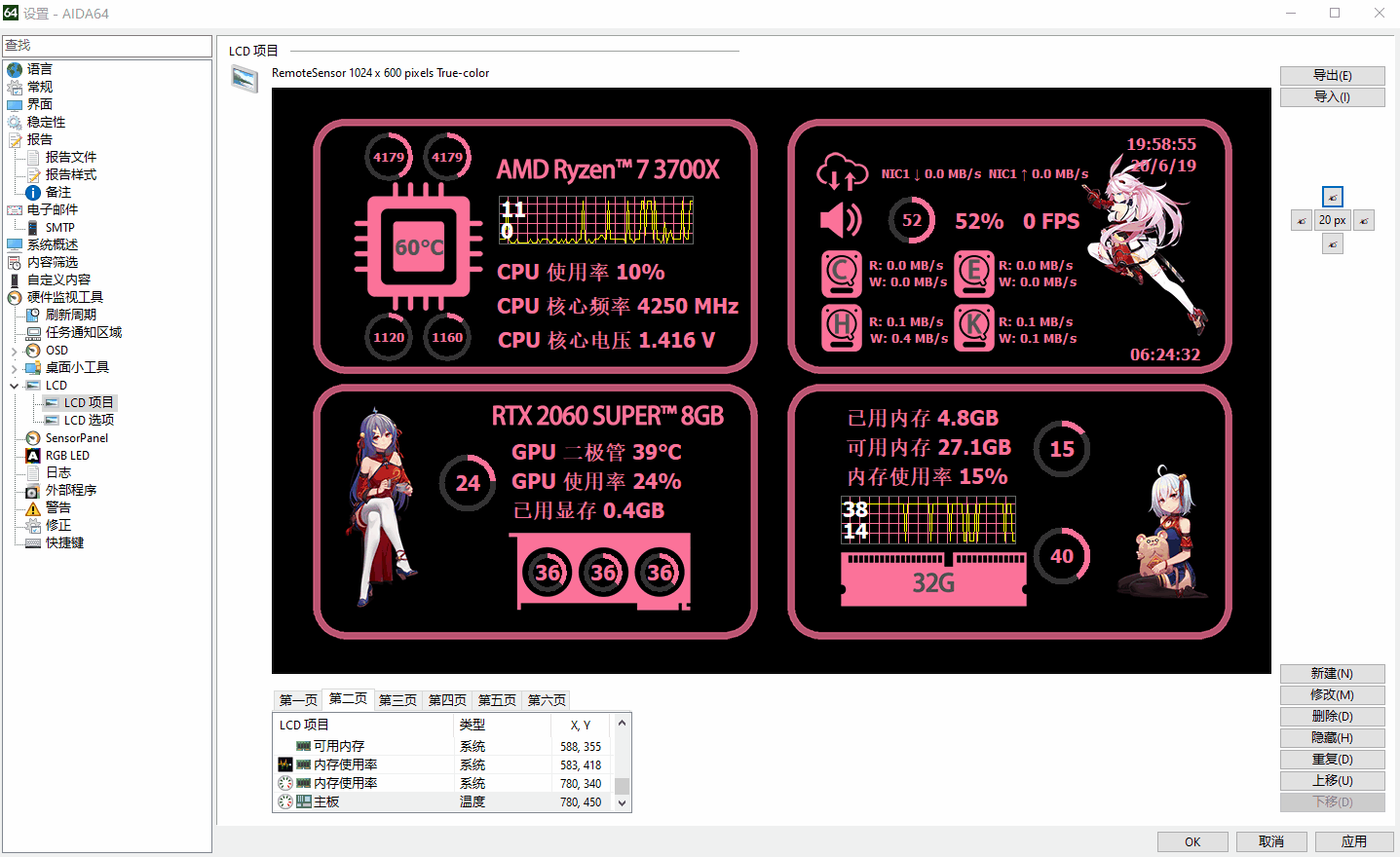Image resolution: width=1400 pixels, height=857 pixels.
Task: Select the RGB LED icon
Action: 33,456
